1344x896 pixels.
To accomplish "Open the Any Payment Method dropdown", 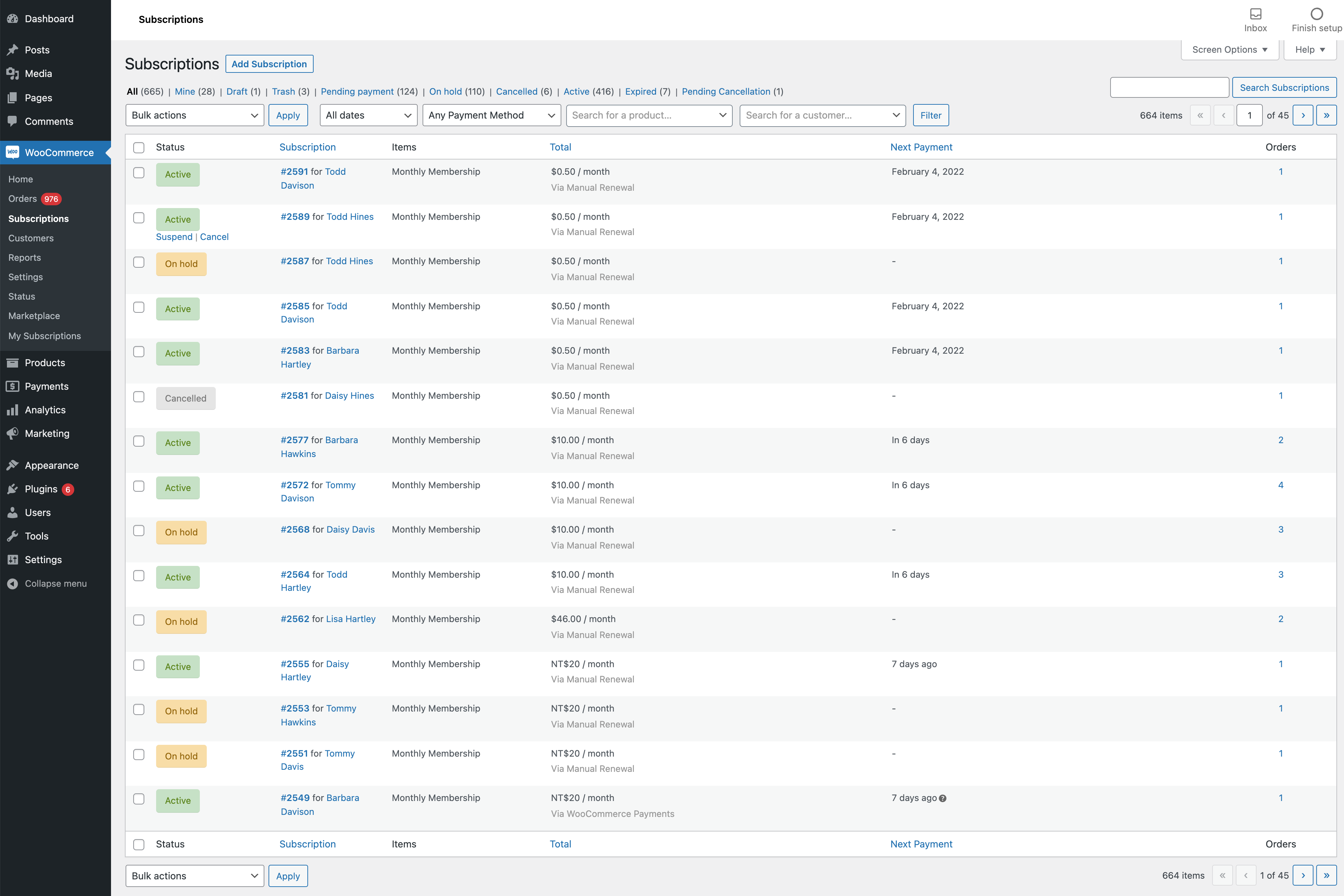I will (x=491, y=115).
